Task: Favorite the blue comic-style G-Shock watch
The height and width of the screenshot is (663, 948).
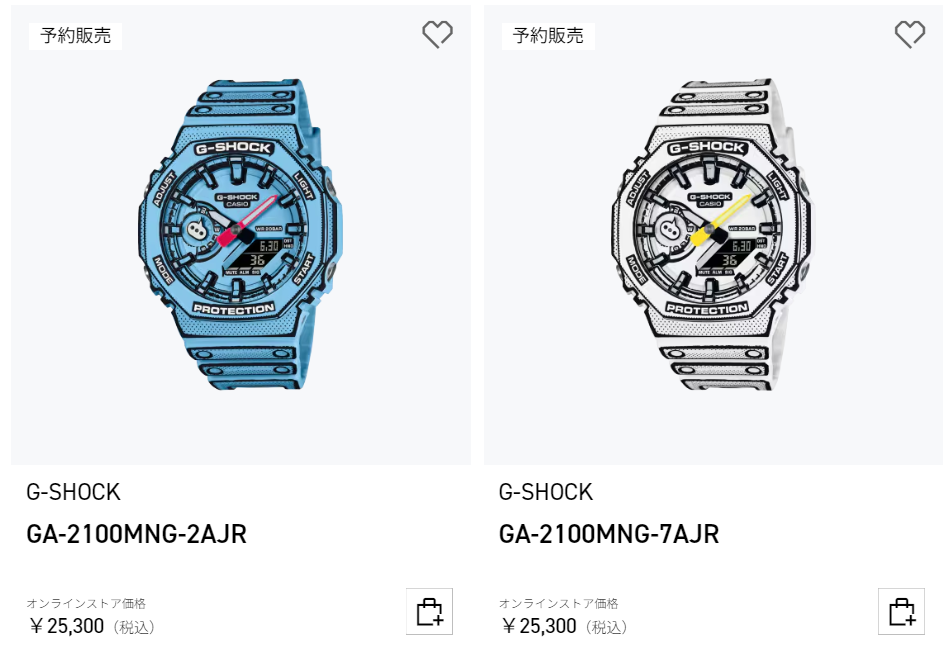Action: pos(438,33)
